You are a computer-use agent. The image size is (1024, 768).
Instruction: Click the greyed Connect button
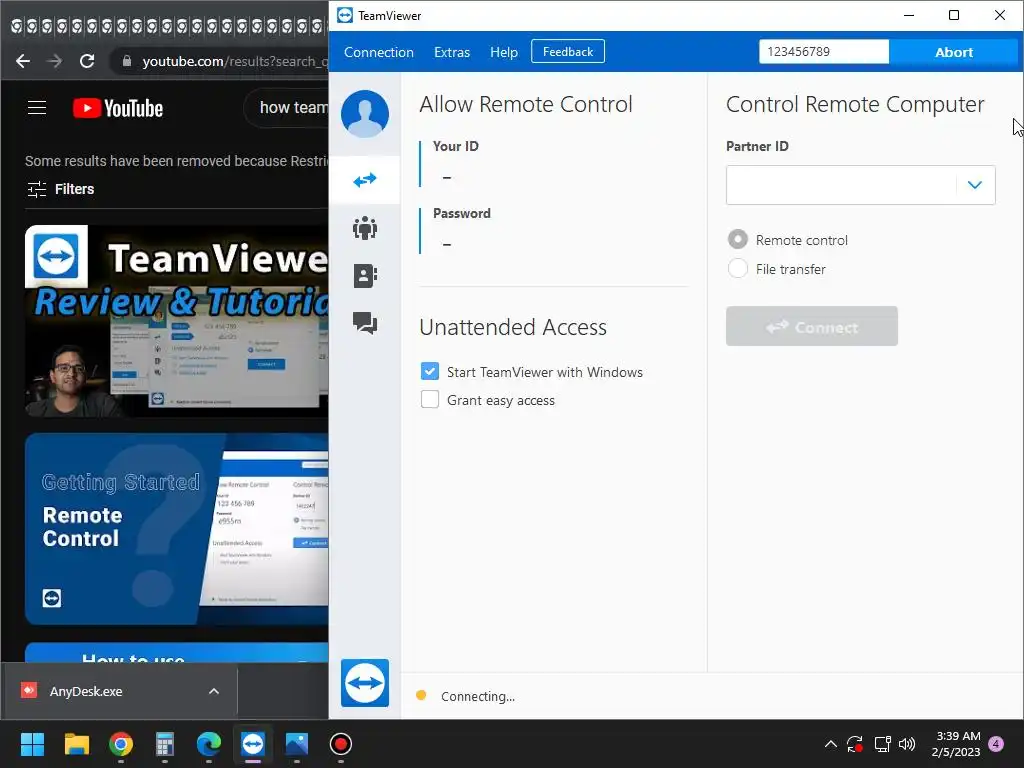point(812,327)
